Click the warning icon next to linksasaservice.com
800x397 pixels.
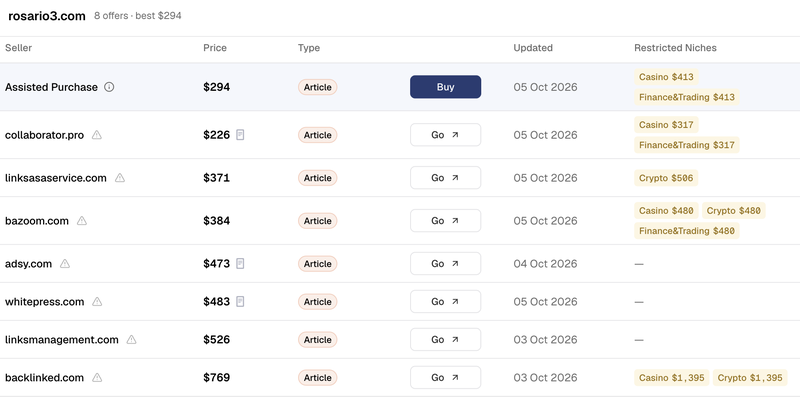tap(120, 178)
